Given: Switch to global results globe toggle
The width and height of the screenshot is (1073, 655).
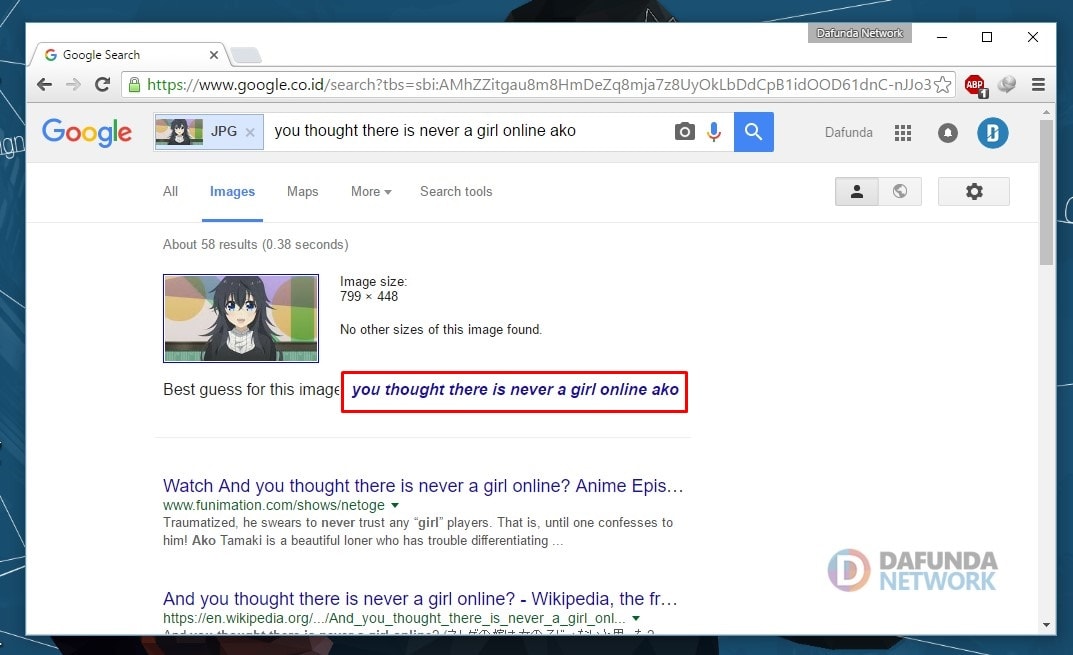Looking at the screenshot, I should click(900, 192).
